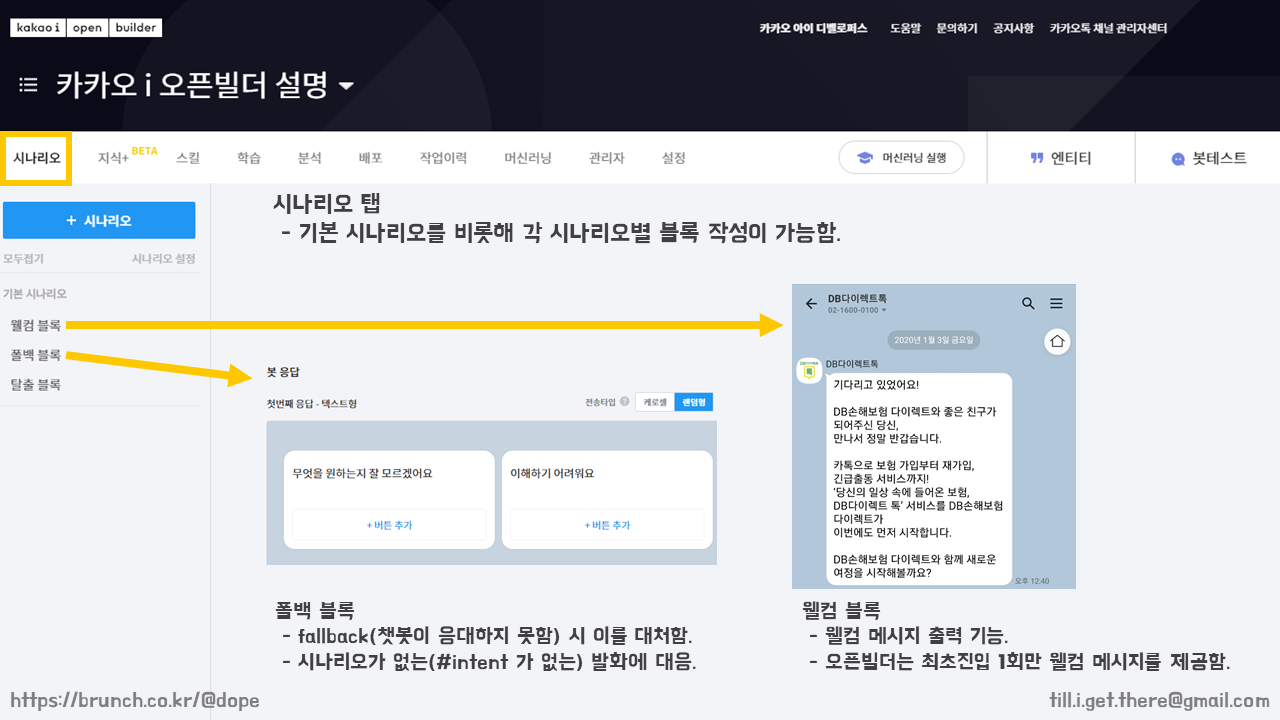Screen dimensions: 1280x720
Task: Click the 기본 시나리오 group heading
Action: [x=35, y=294]
